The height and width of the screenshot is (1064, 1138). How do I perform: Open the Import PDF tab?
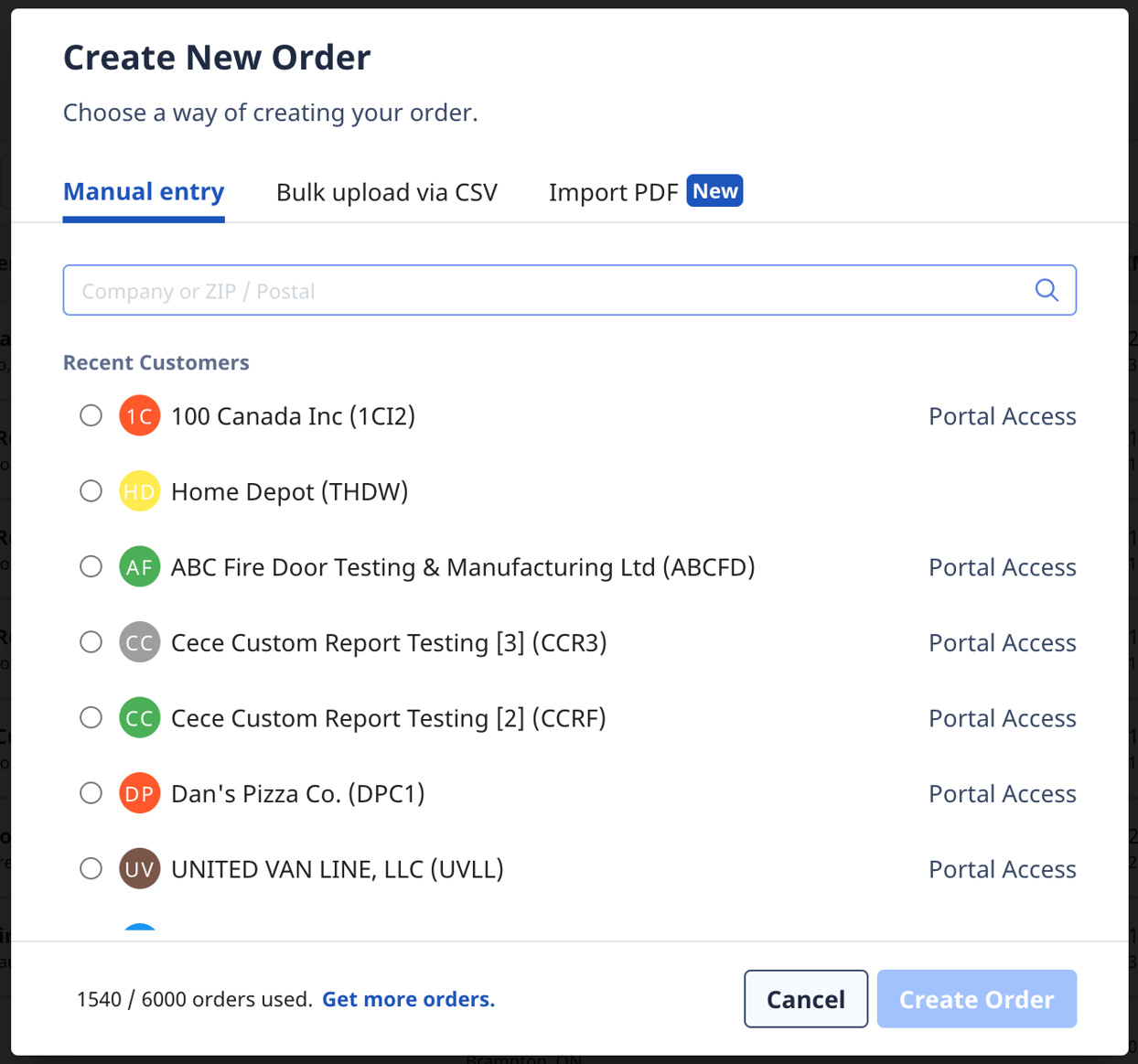click(x=614, y=192)
